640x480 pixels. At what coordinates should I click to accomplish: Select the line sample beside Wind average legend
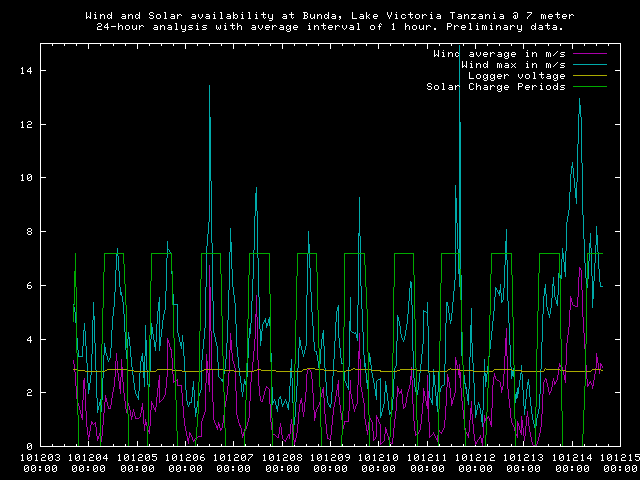(x=589, y=53)
